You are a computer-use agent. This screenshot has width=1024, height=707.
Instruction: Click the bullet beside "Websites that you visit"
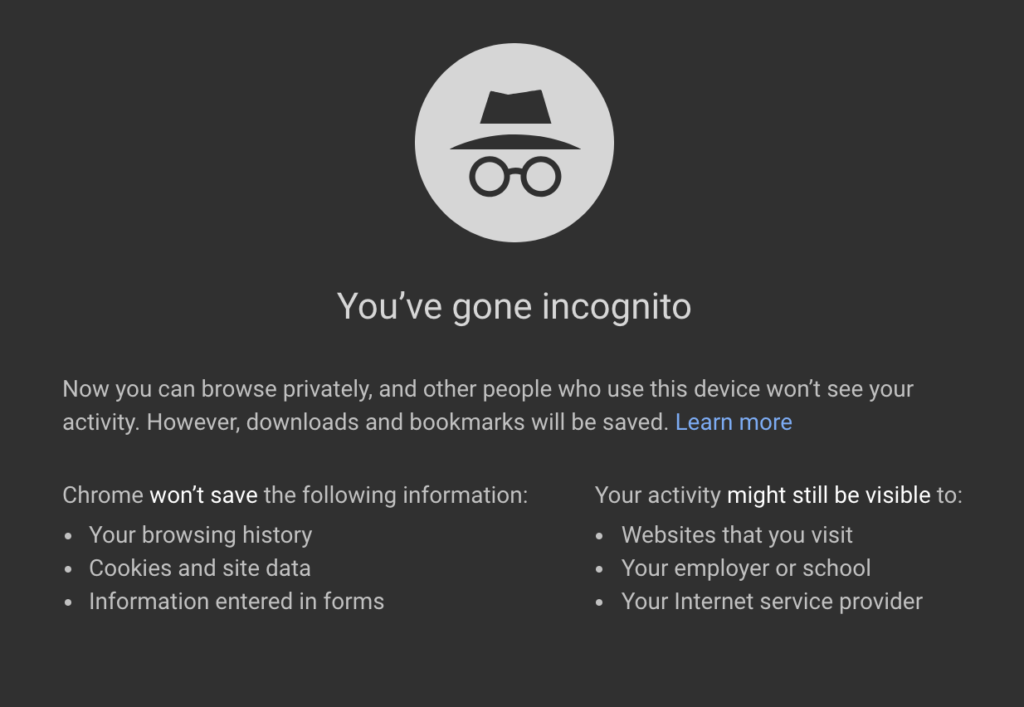600,536
